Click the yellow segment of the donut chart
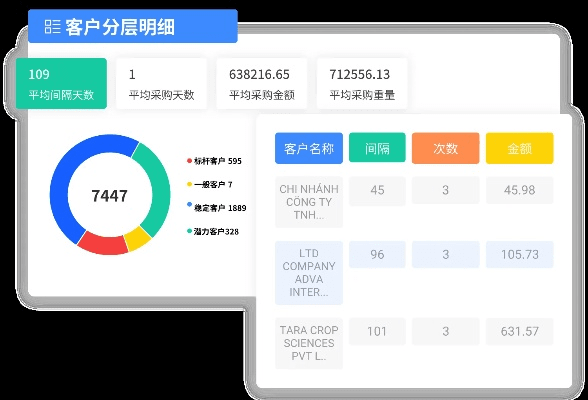Viewport: 588px width, 400px height. coord(138,239)
